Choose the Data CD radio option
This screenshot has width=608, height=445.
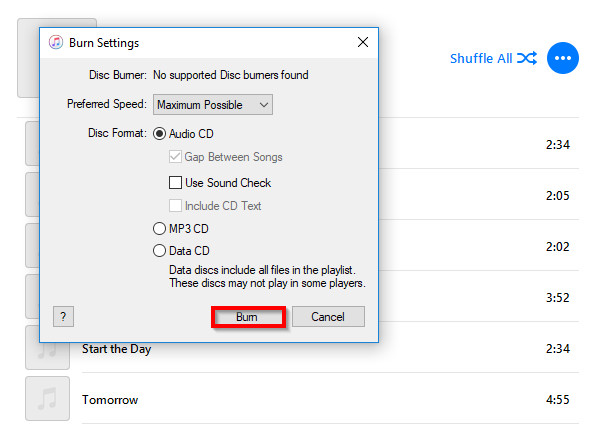coord(160,251)
